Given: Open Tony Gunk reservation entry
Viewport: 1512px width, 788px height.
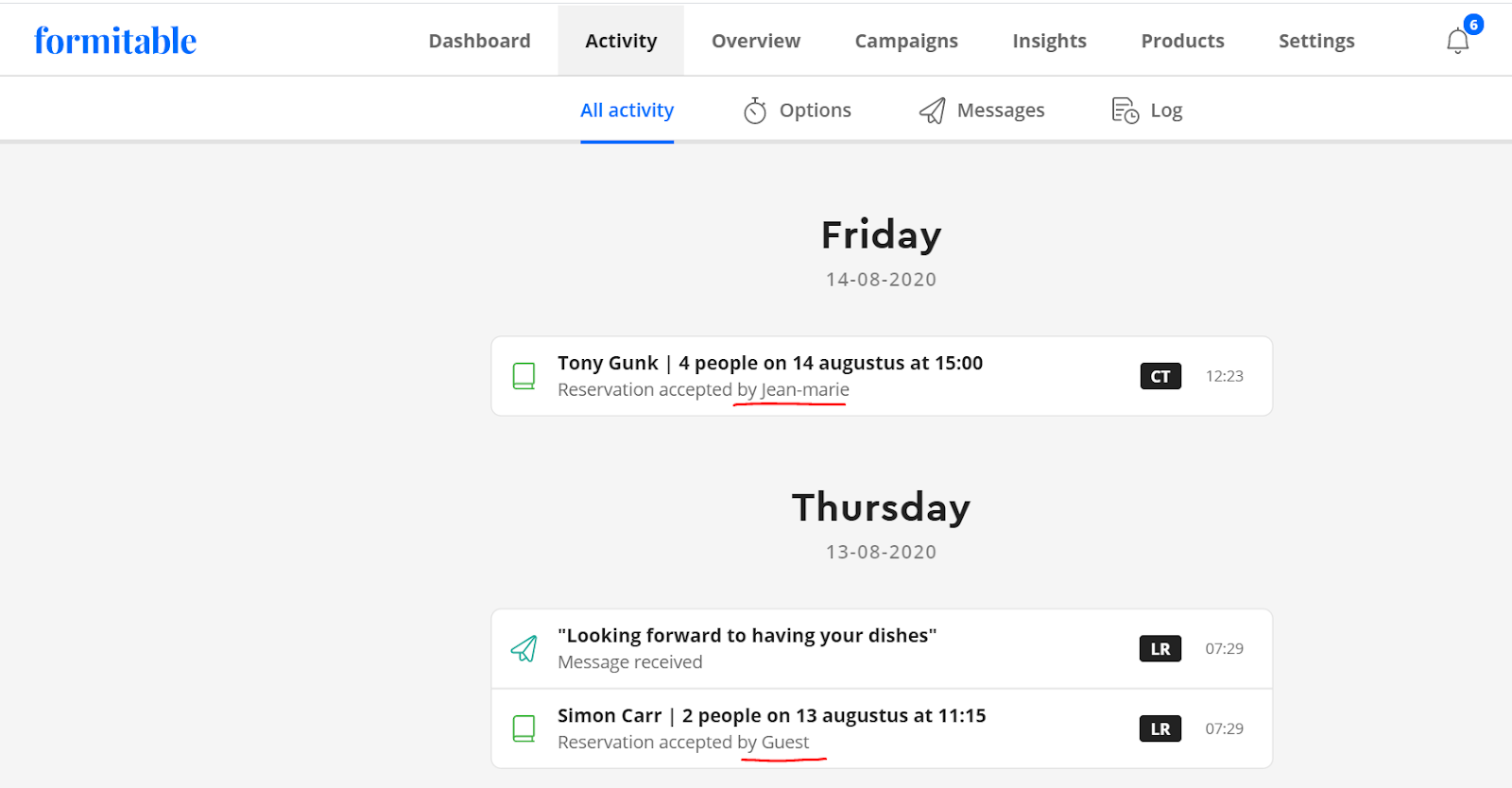Looking at the screenshot, I should click(x=769, y=364).
